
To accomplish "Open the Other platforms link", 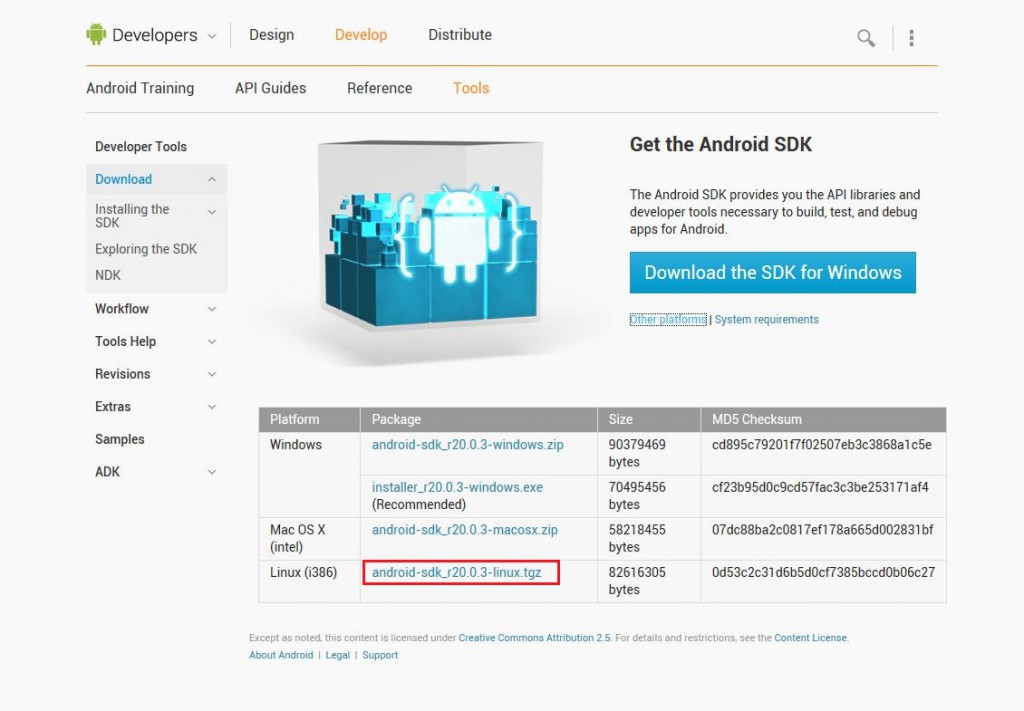I will (668, 319).
